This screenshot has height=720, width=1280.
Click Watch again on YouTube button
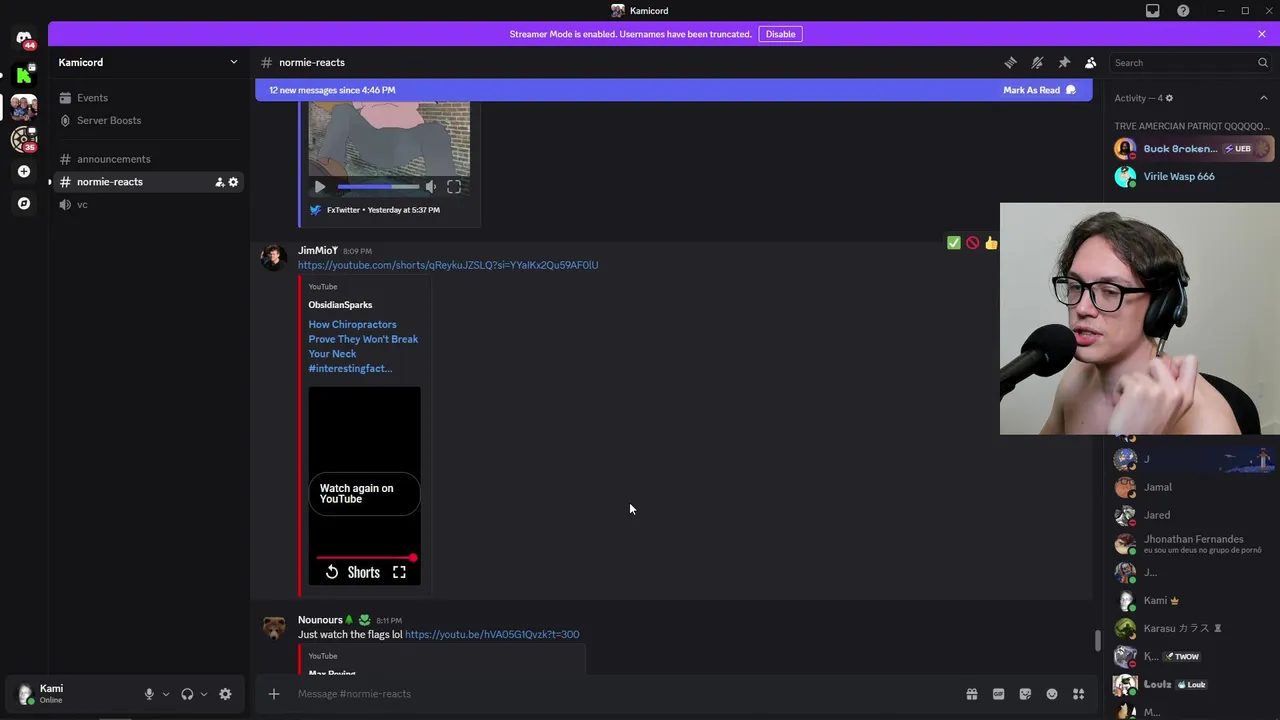[x=364, y=494]
